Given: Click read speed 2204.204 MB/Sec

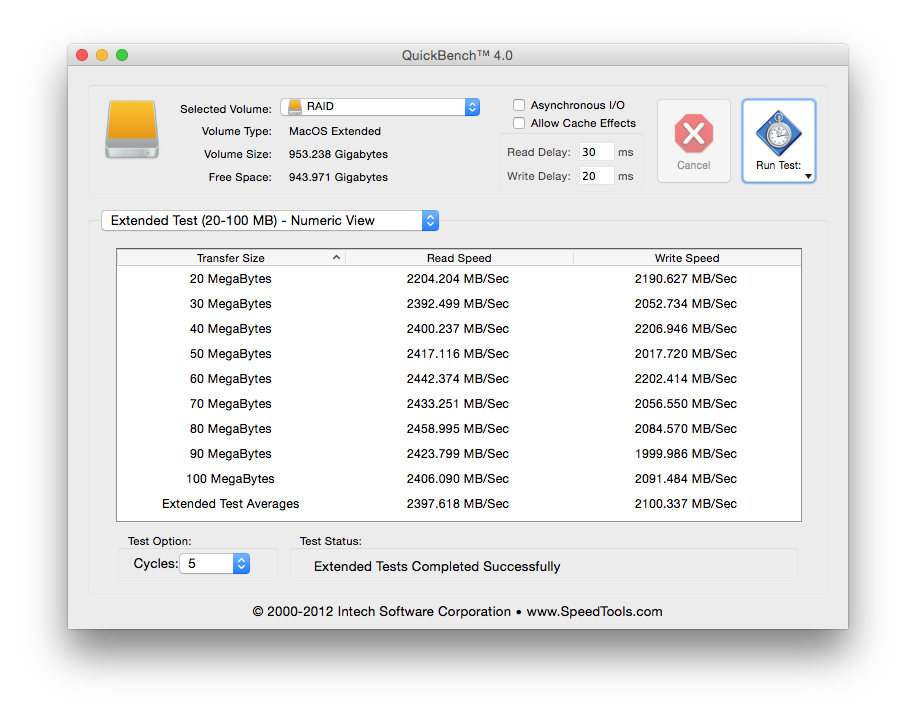Looking at the screenshot, I should pyautogui.click(x=457, y=279).
